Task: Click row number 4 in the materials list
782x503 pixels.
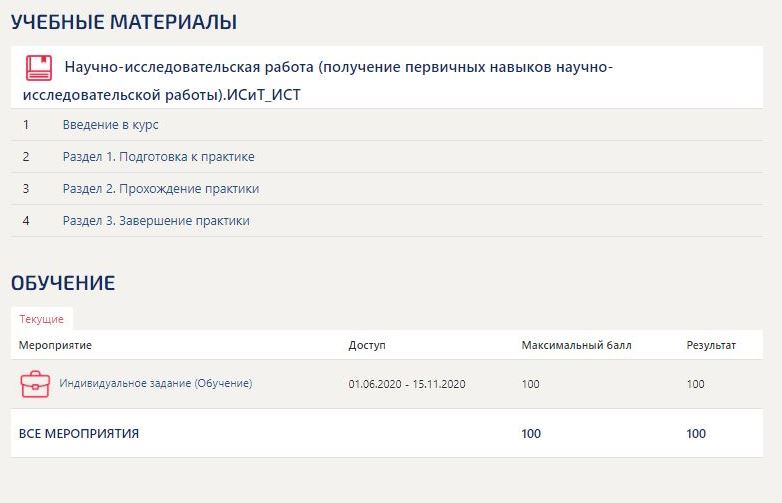Action: 26,221
